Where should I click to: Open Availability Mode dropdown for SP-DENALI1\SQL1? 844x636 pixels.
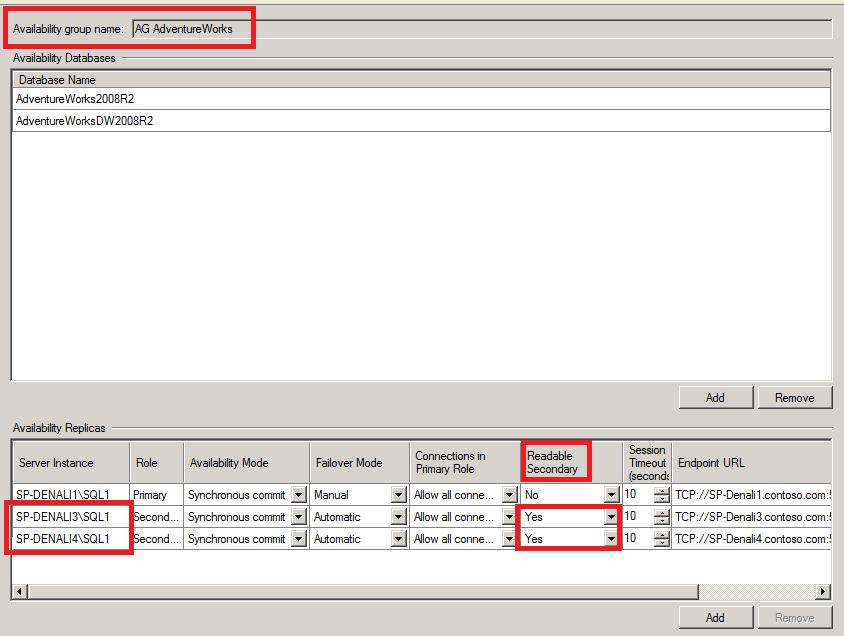click(x=299, y=494)
